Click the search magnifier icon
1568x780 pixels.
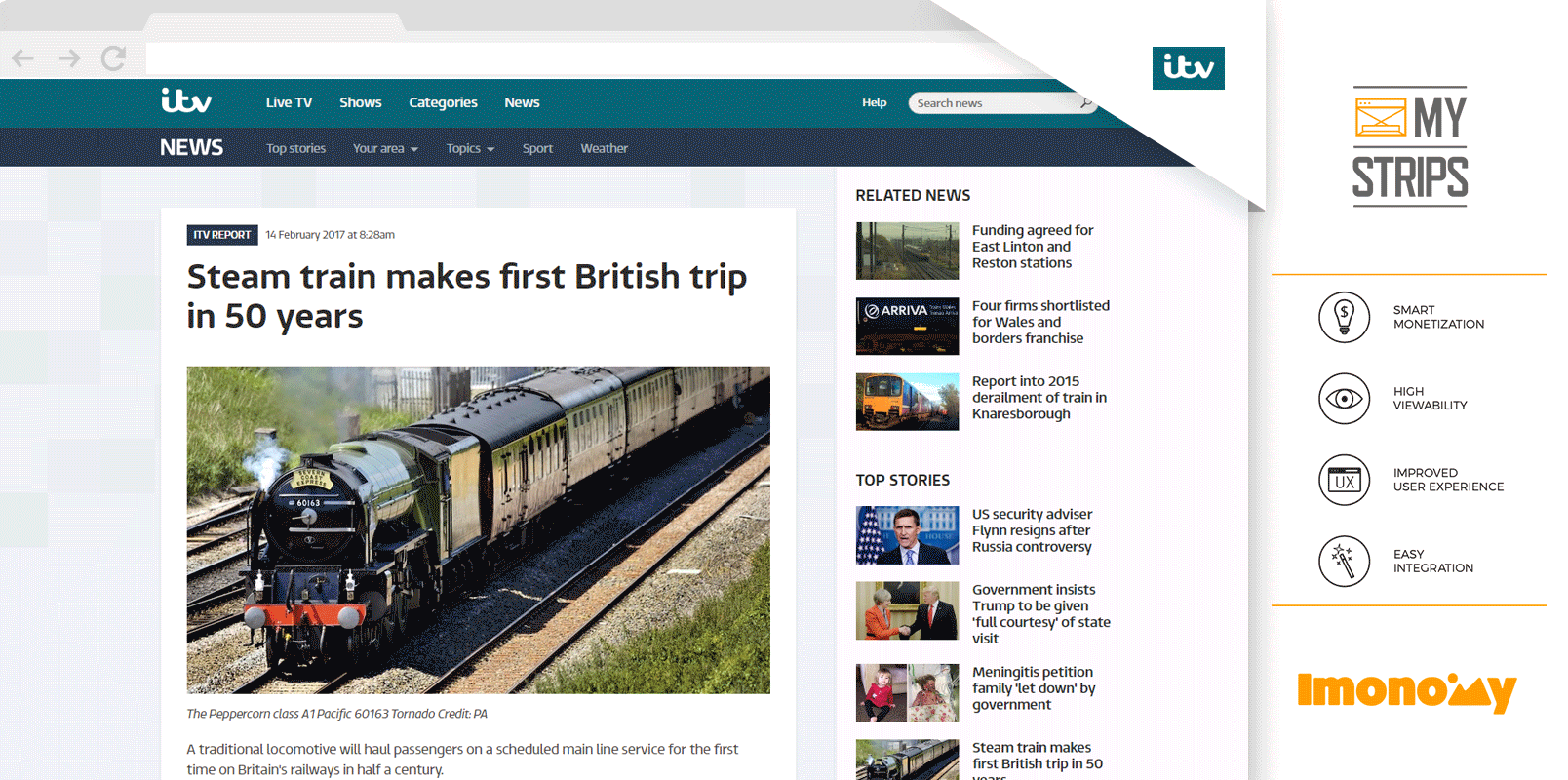[x=1085, y=102]
